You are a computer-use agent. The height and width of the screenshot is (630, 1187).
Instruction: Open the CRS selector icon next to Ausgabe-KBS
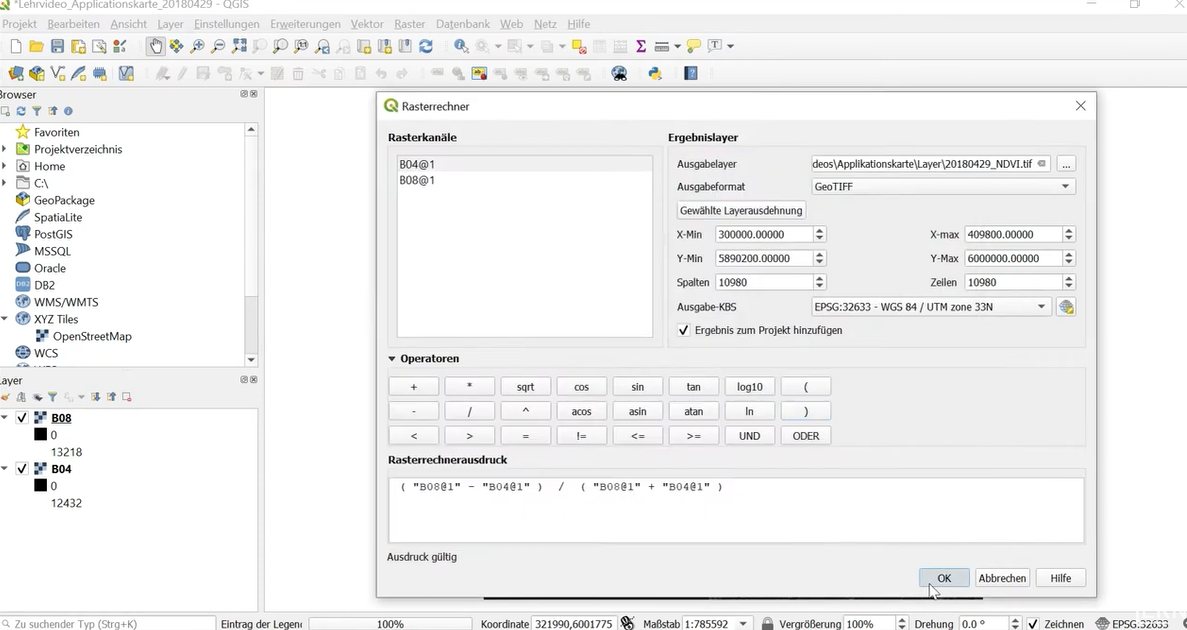[x=1066, y=307]
